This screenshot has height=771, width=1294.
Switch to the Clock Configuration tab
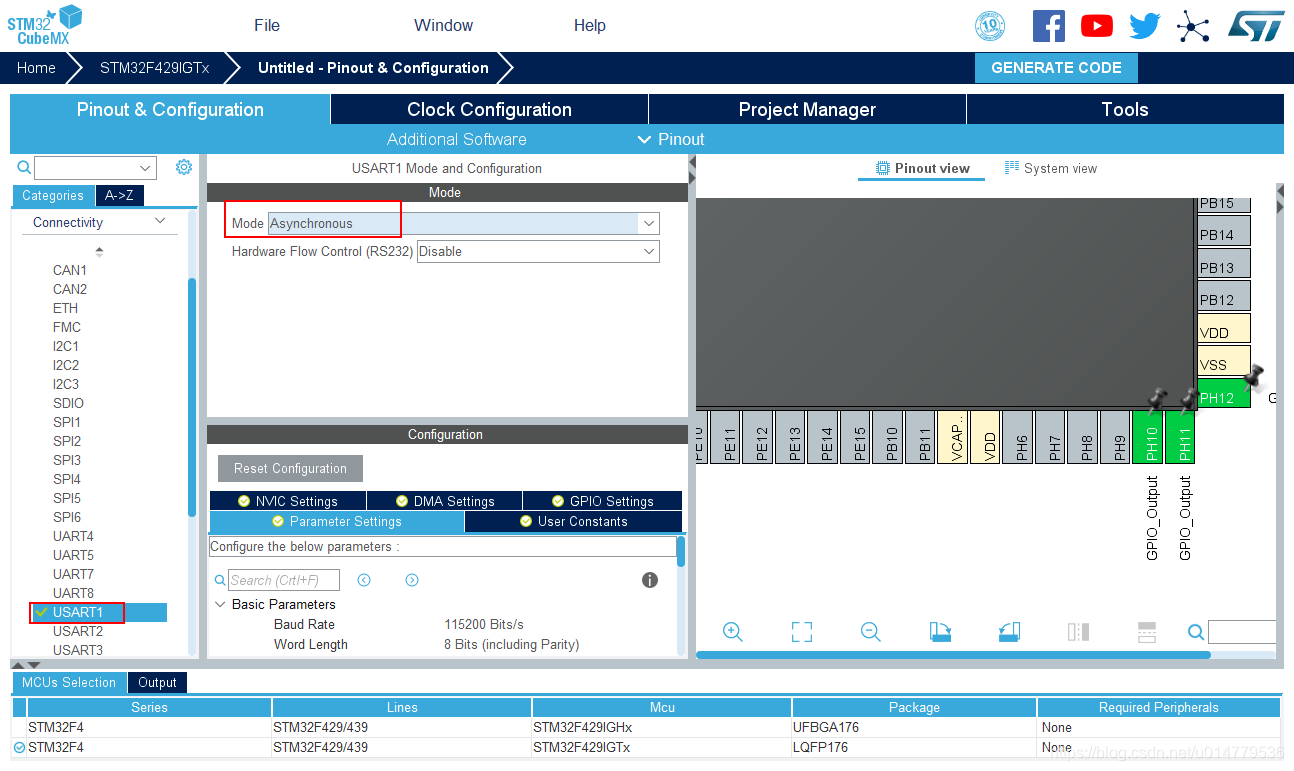(489, 109)
